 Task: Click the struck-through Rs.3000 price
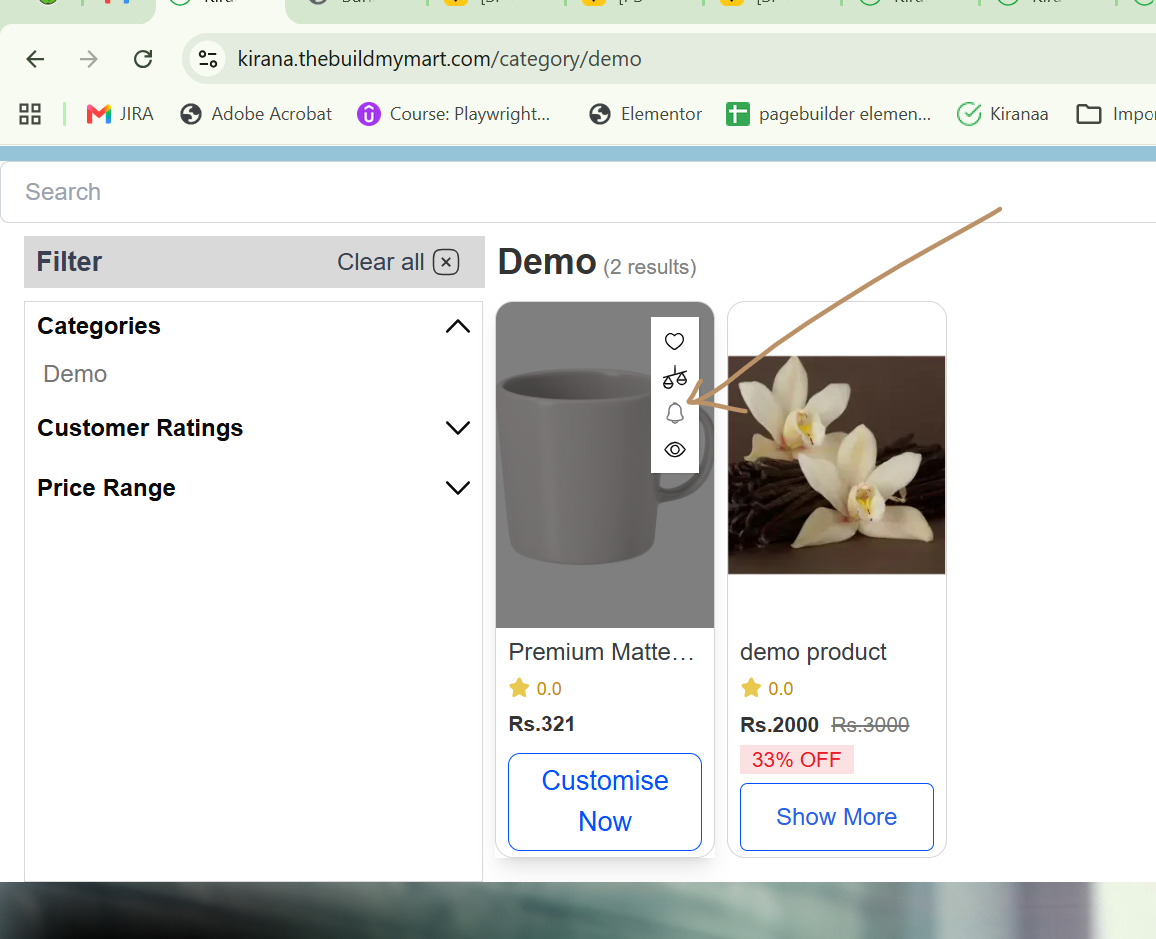871,725
